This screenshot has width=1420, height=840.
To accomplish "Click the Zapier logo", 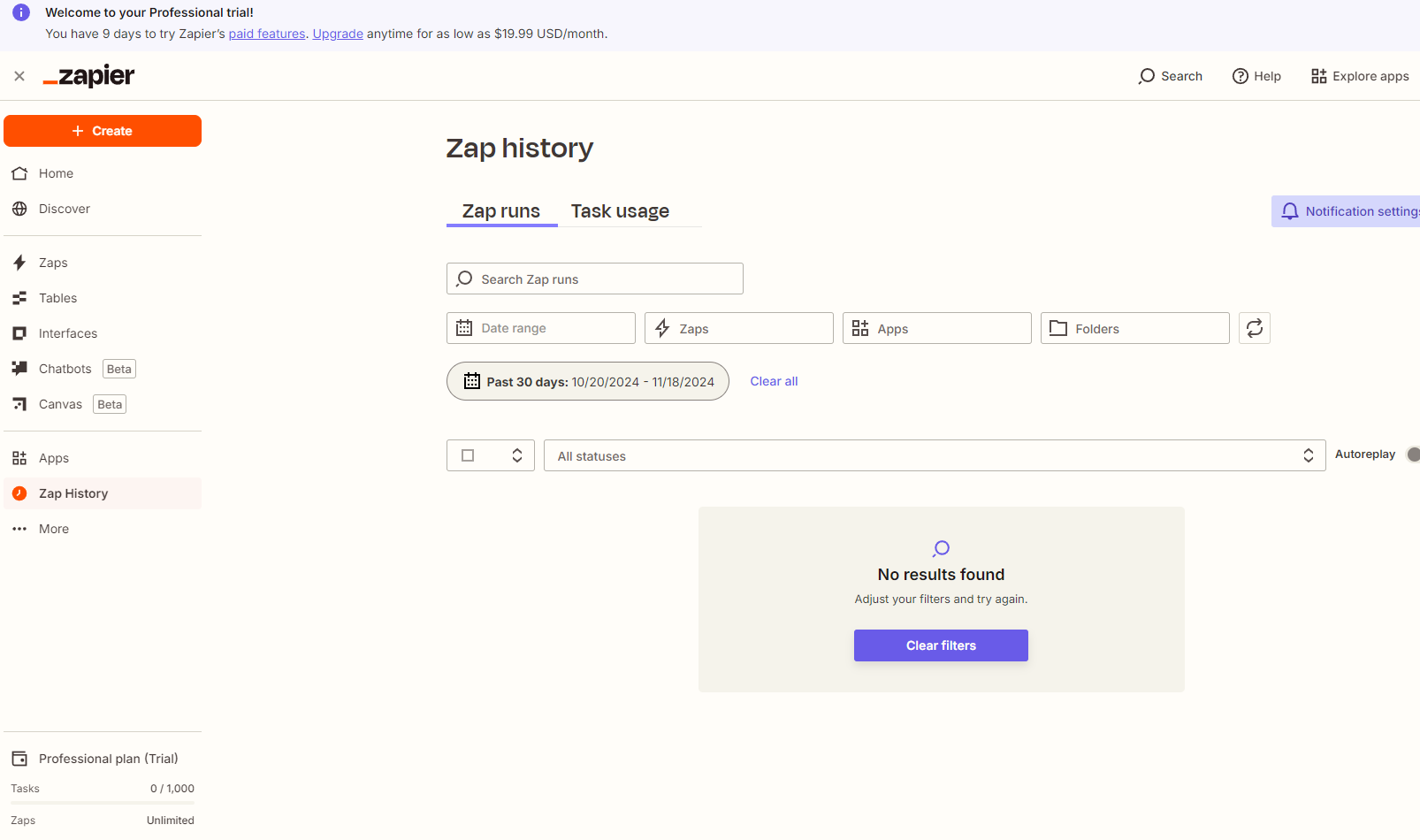I will point(88,76).
